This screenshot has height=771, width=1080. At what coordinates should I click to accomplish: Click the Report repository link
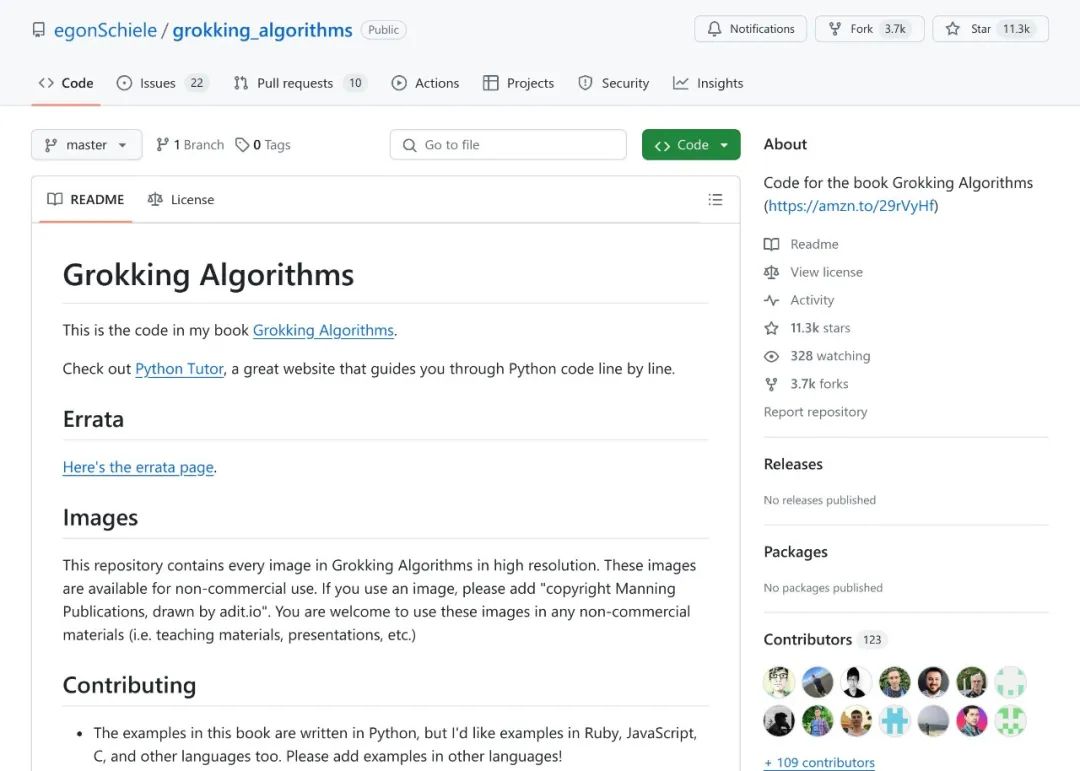tap(816, 412)
